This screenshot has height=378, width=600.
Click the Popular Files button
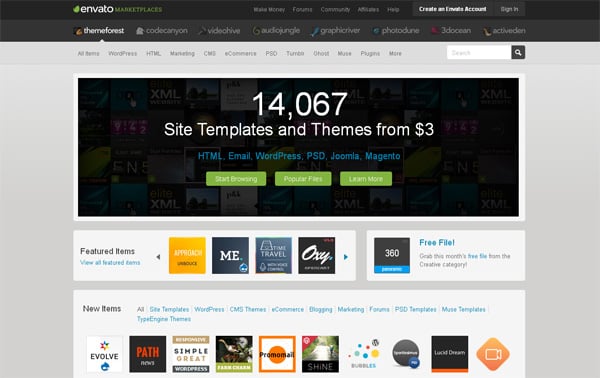(x=303, y=179)
